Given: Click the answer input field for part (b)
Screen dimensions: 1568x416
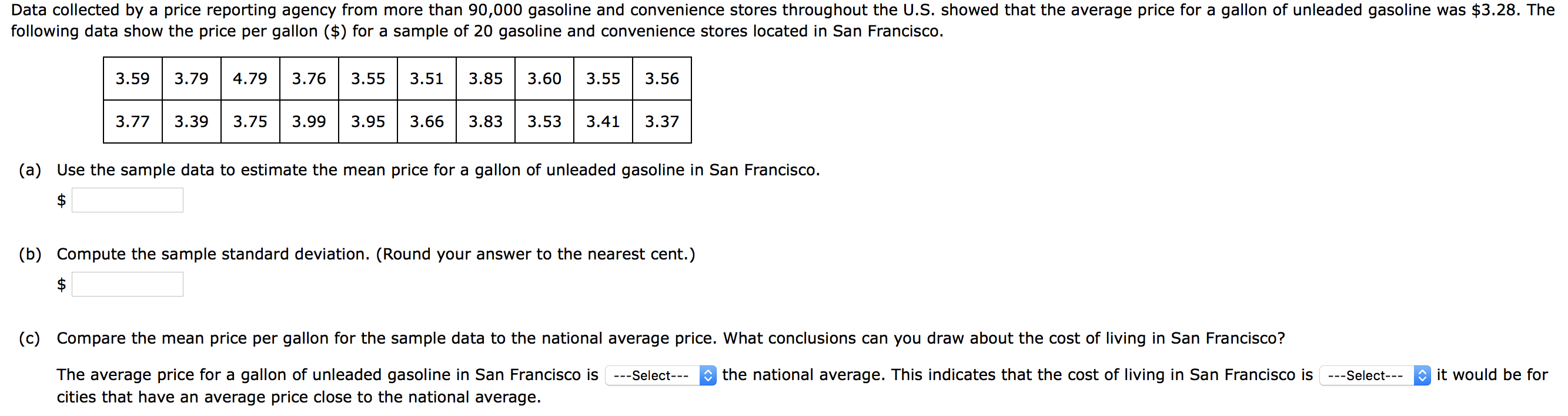Looking at the screenshot, I should 128,284.
